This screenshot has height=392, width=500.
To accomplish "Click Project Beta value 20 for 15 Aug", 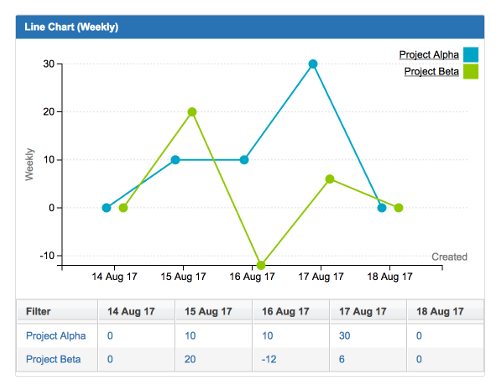I will click(190, 359).
